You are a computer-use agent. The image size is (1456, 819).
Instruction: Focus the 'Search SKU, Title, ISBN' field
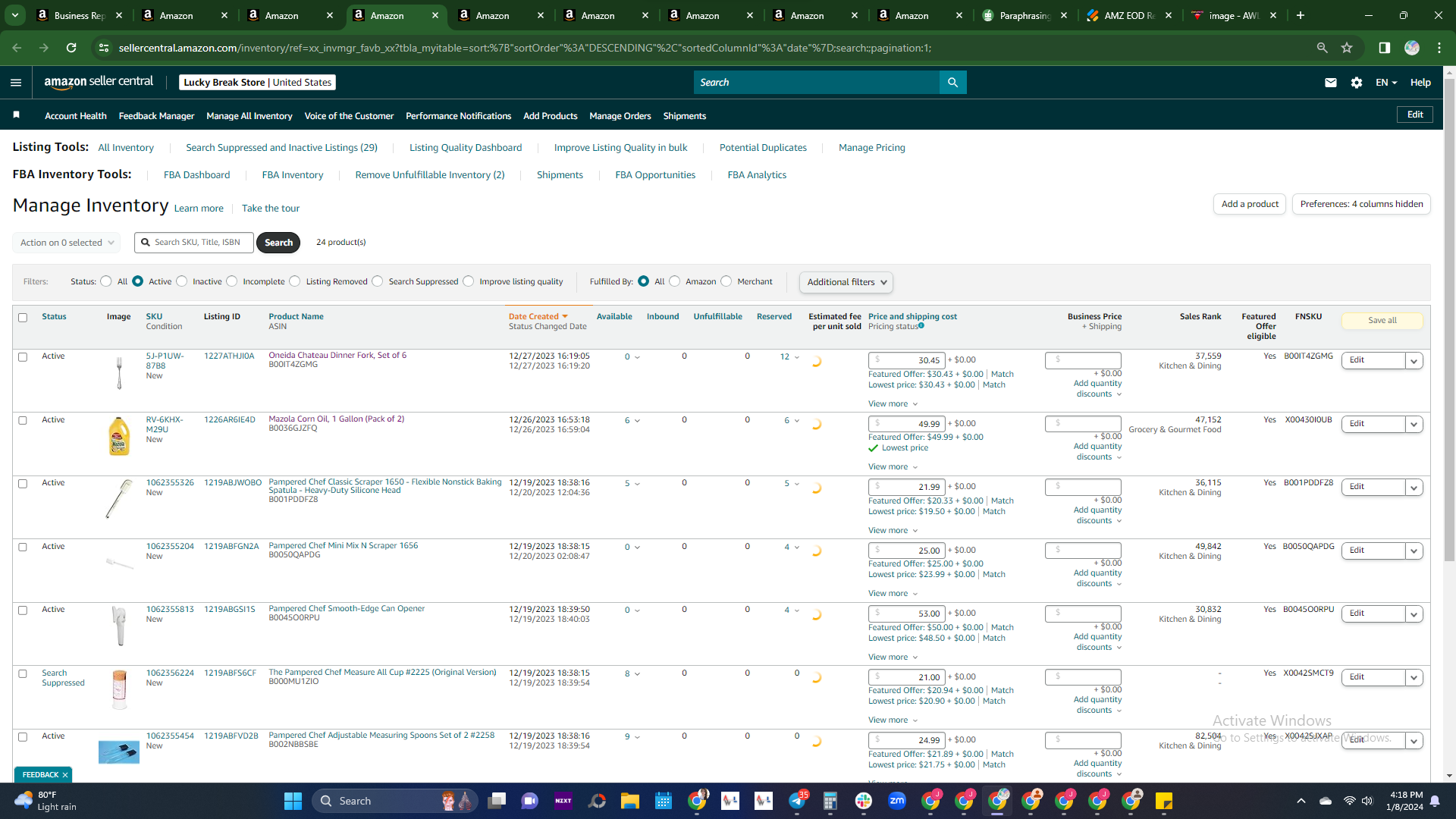pyautogui.click(x=194, y=243)
